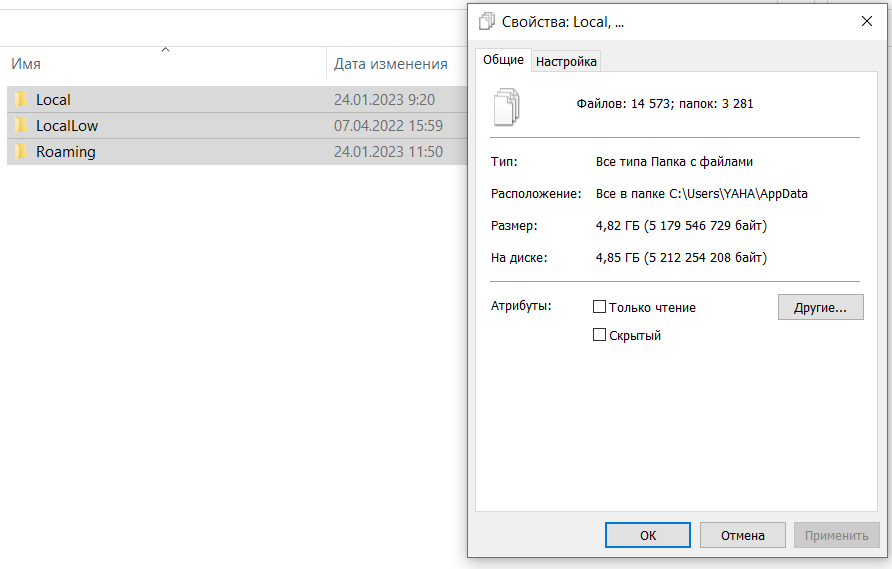
Task: Click the Roaming folder icon
Action: pos(21,152)
